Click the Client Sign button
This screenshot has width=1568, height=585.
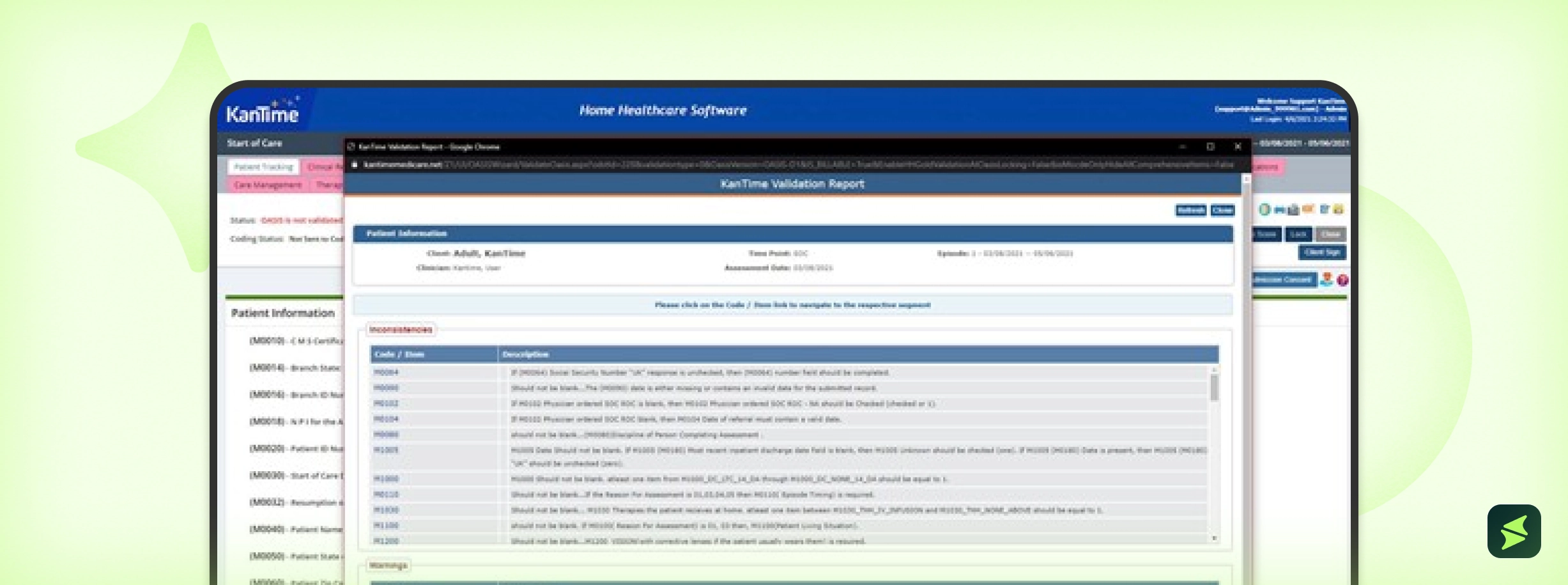1322,253
